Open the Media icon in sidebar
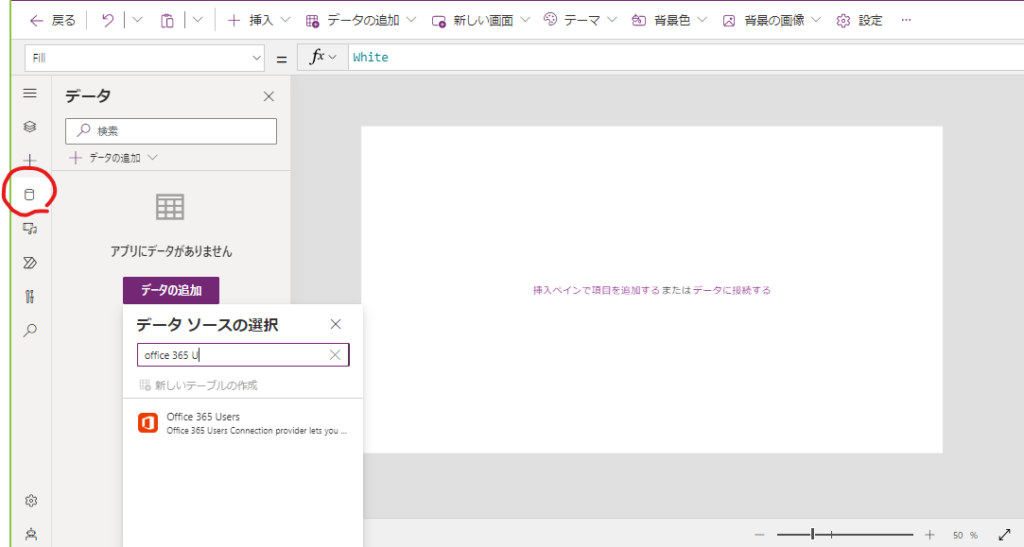 pos(30,228)
